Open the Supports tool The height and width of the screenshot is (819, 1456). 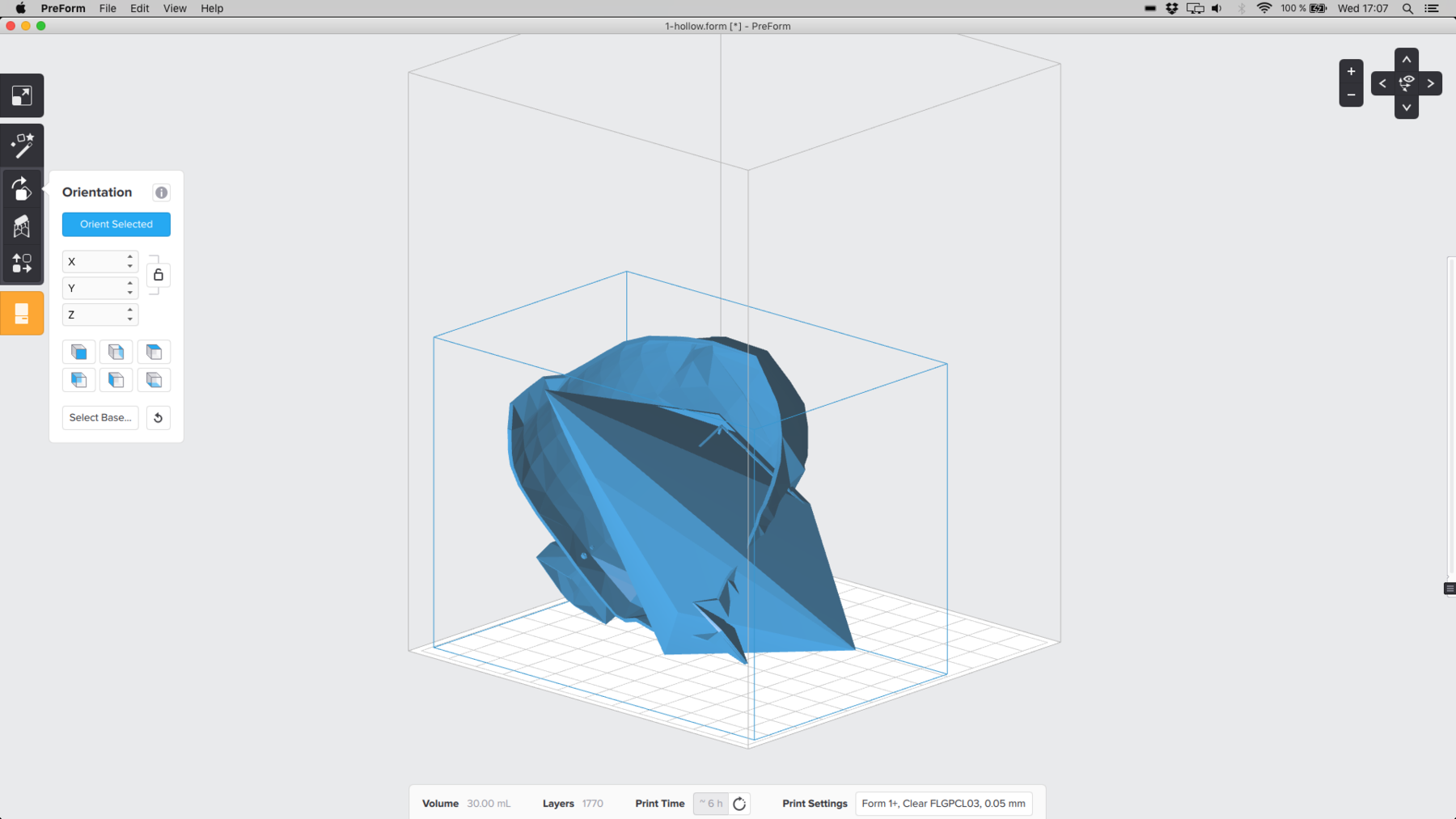click(22, 226)
